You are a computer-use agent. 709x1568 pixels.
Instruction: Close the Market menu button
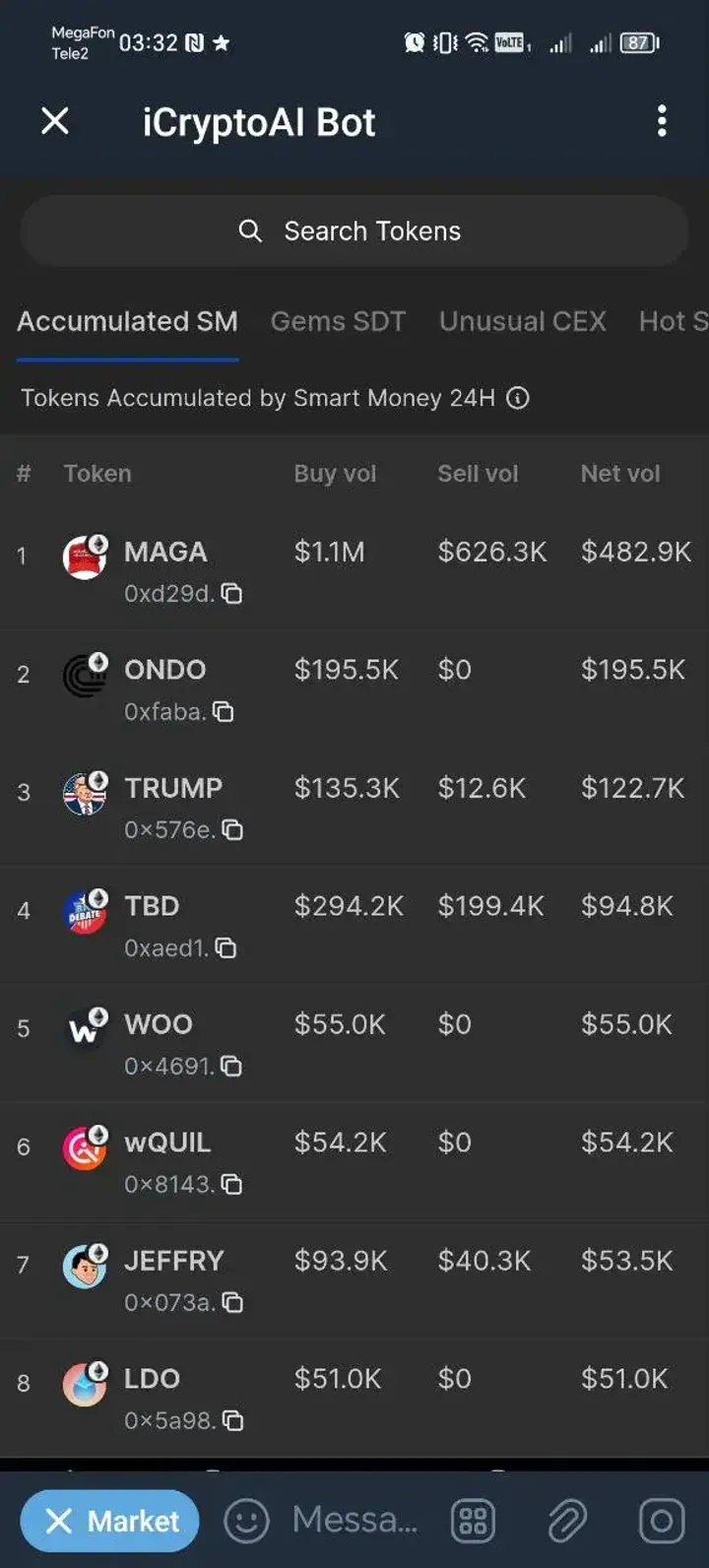[x=109, y=1521]
